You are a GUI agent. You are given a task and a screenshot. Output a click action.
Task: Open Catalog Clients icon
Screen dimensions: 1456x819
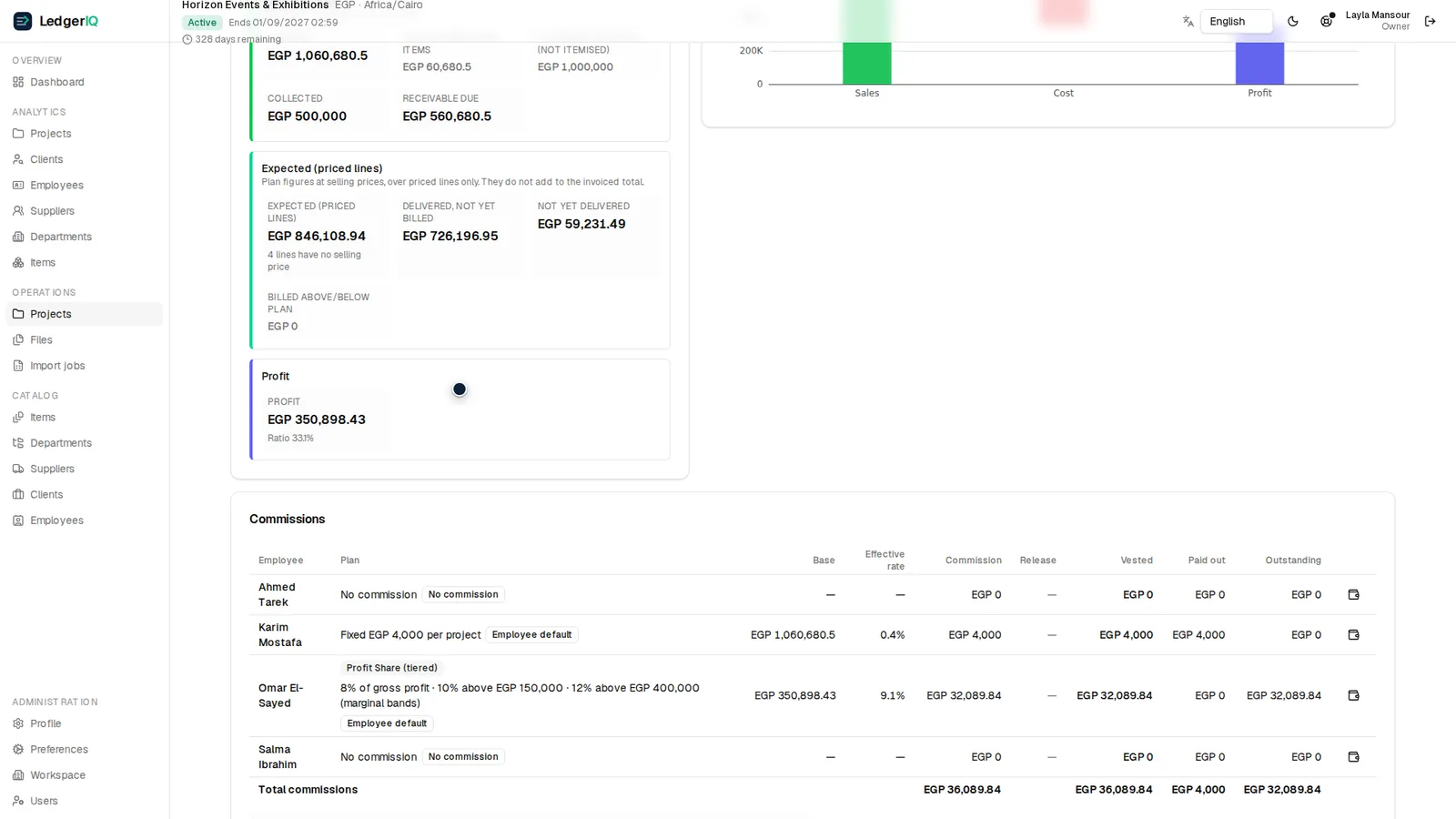18,495
